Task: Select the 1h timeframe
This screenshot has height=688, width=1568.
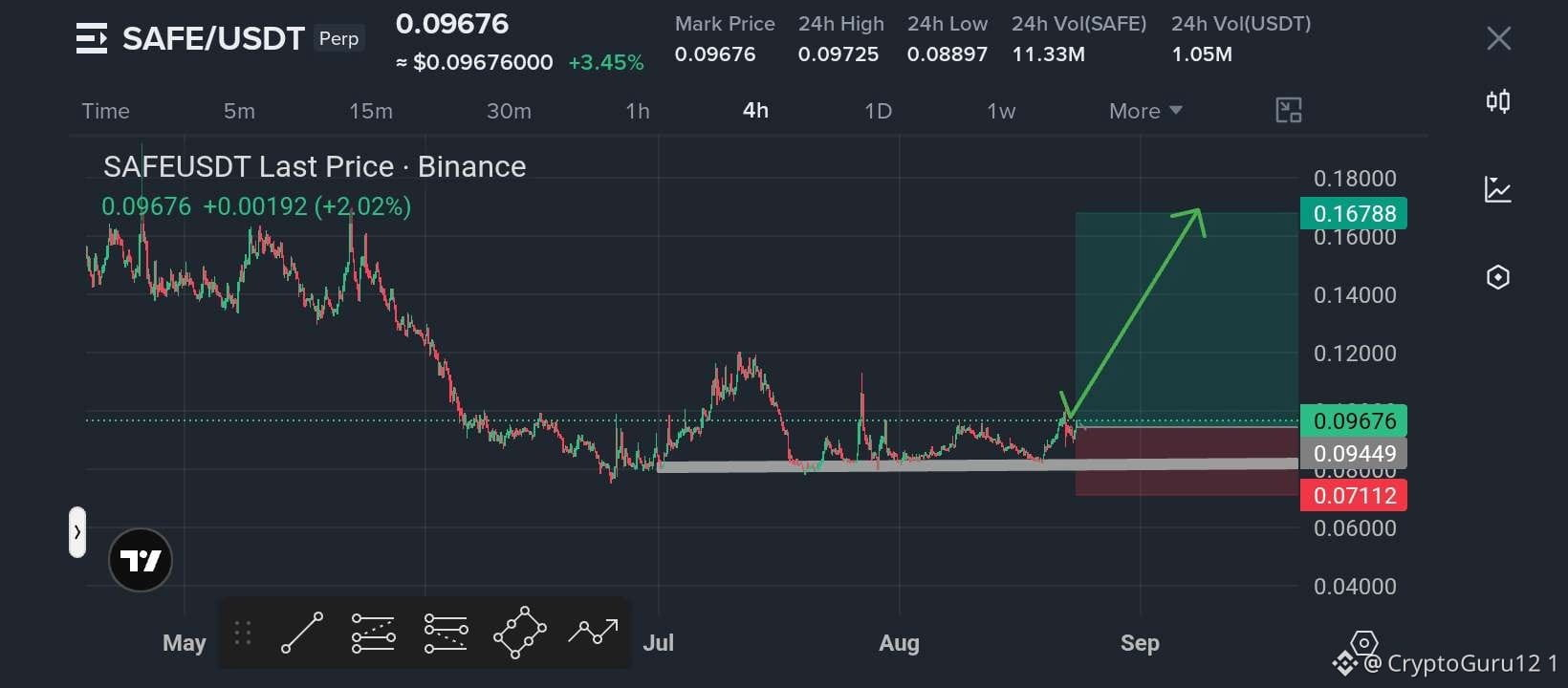Action: (638, 111)
